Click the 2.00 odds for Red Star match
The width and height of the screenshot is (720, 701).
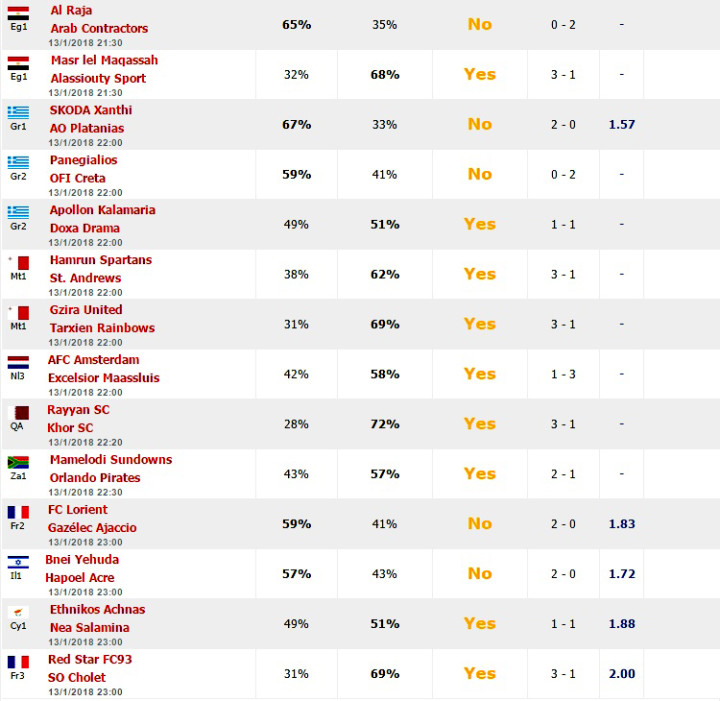tap(622, 673)
